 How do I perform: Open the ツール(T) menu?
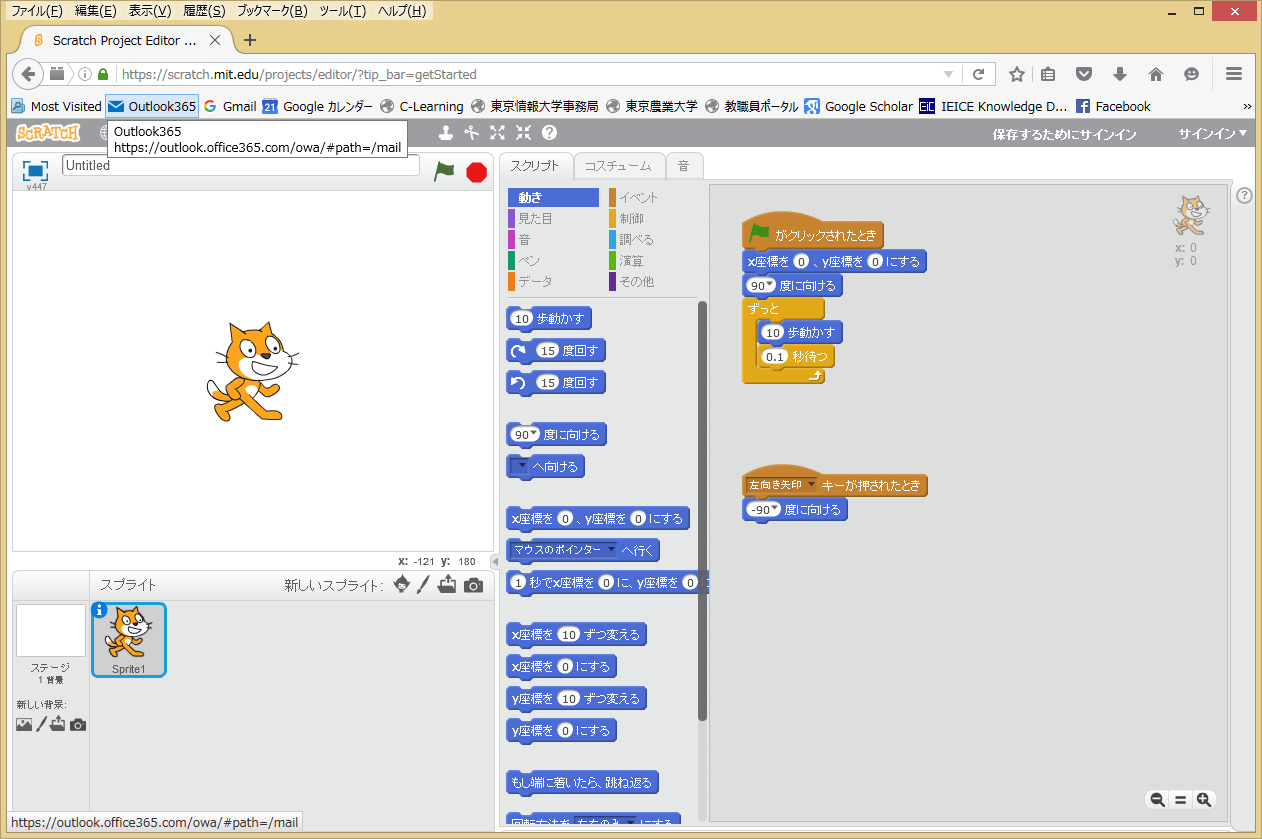tap(343, 11)
